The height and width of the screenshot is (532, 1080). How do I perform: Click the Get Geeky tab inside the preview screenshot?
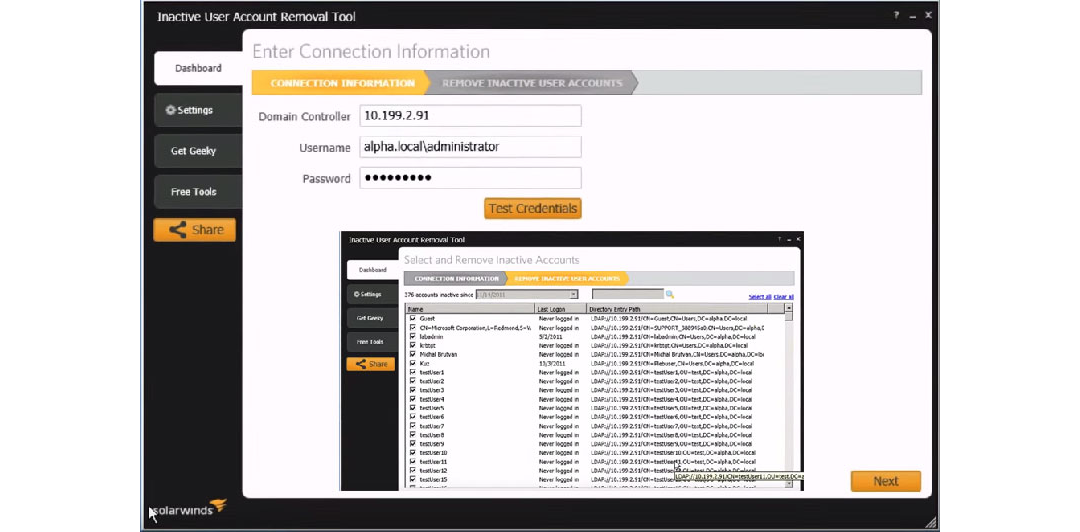371,318
